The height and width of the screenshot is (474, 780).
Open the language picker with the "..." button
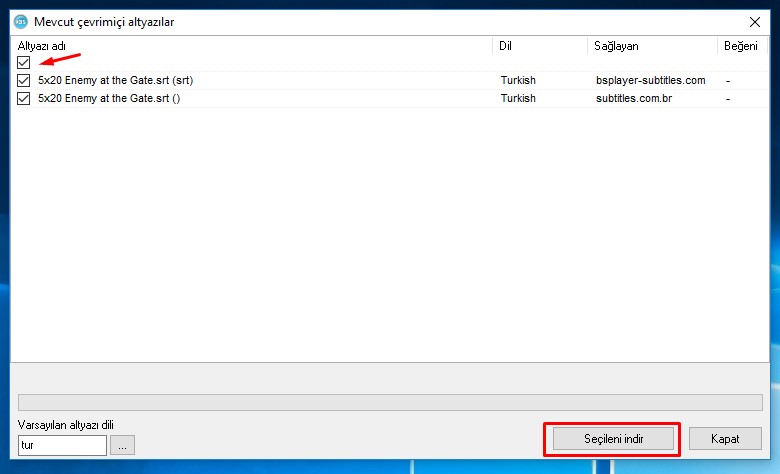[122, 445]
